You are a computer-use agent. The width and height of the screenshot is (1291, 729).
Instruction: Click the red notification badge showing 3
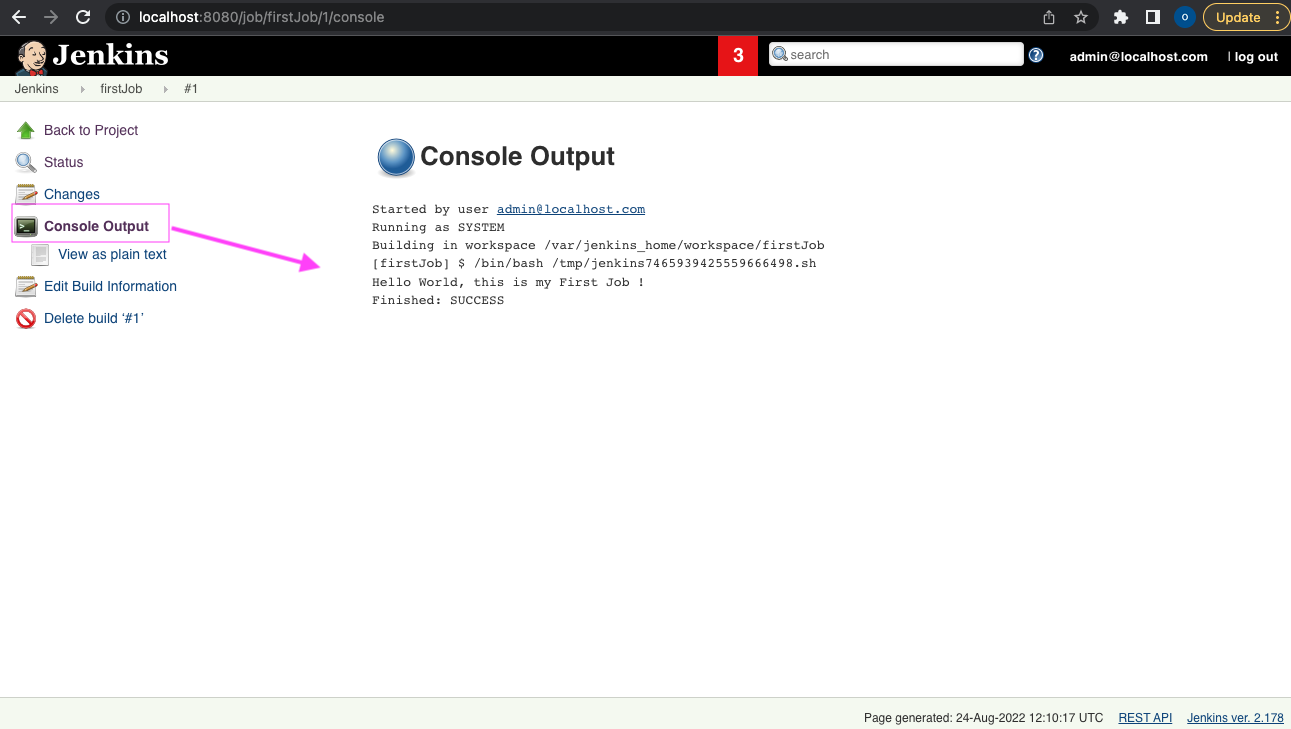click(x=737, y=54)
